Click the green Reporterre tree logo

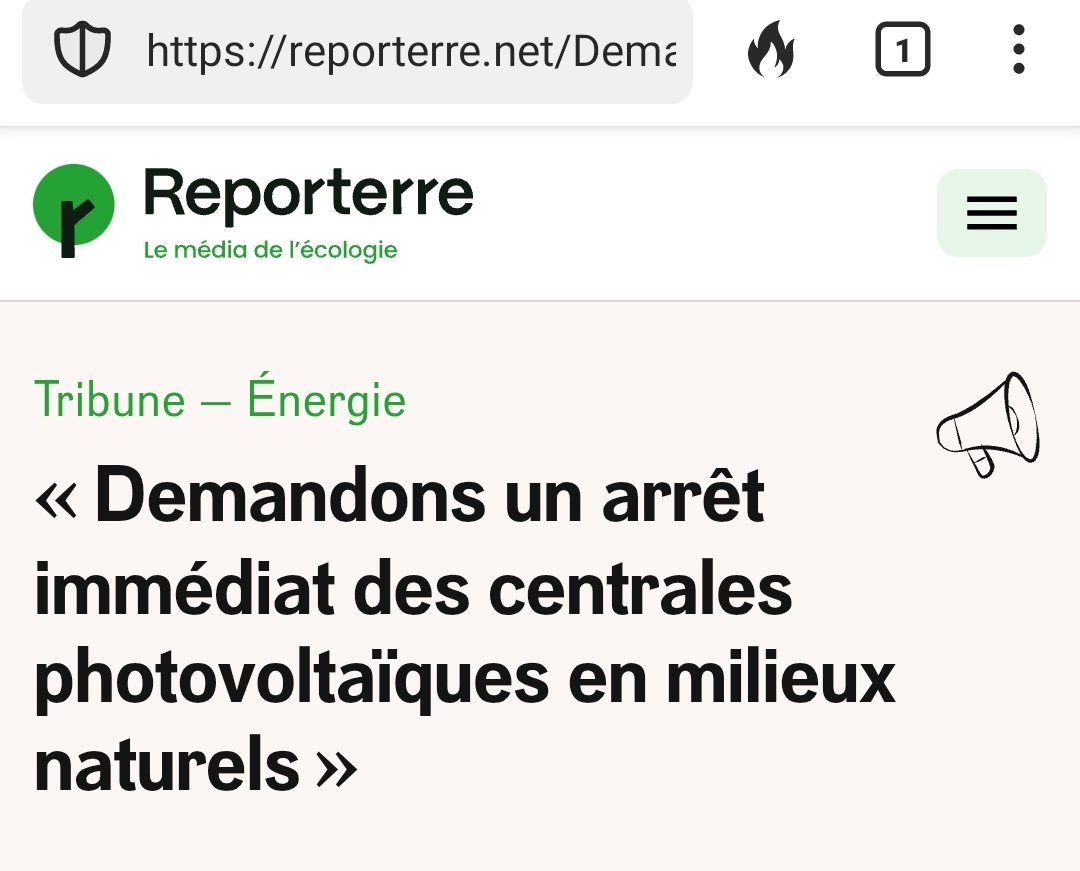pyautogui.click(x=73, y=210)
